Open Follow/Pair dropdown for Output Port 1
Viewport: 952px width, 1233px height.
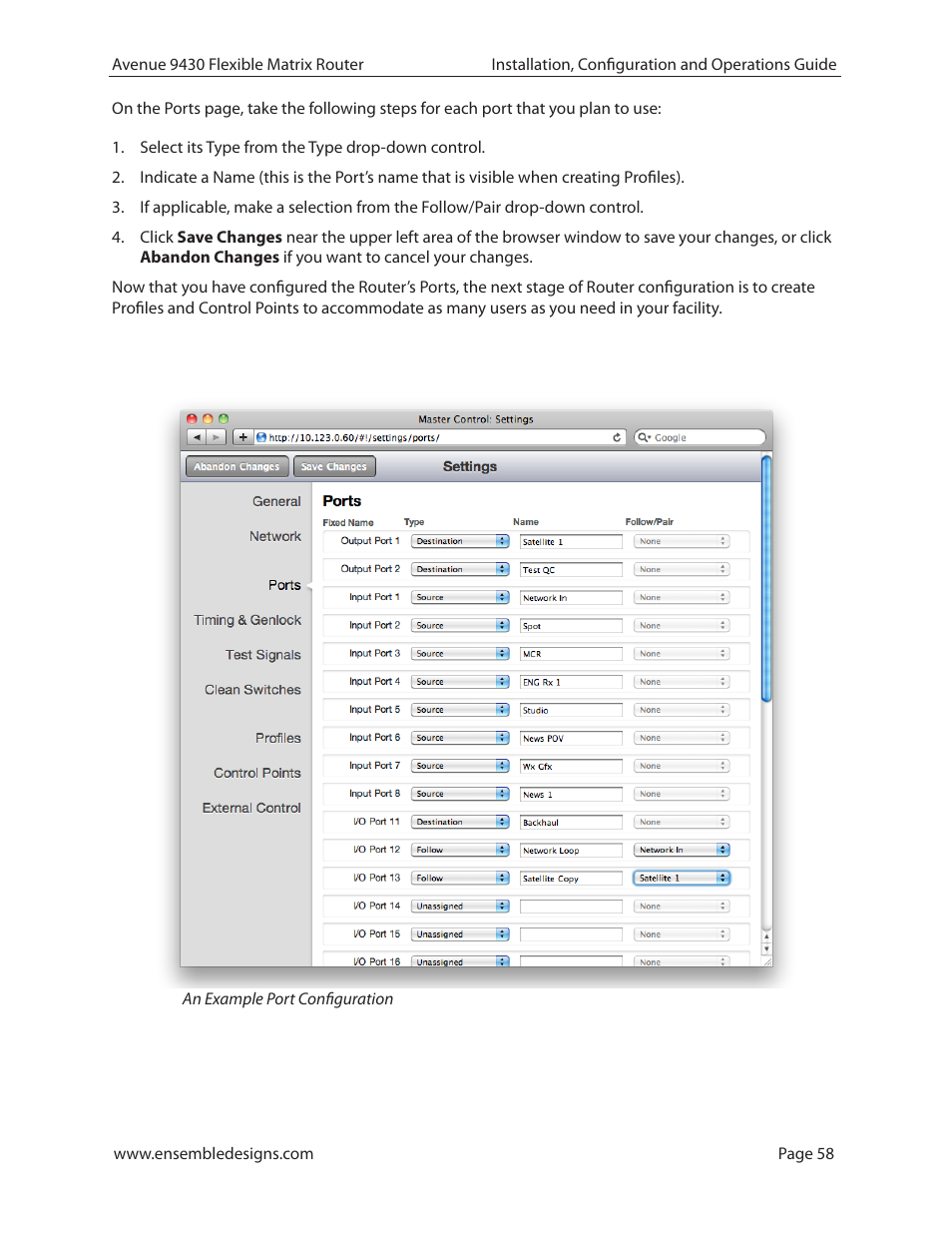coord(682,541)
